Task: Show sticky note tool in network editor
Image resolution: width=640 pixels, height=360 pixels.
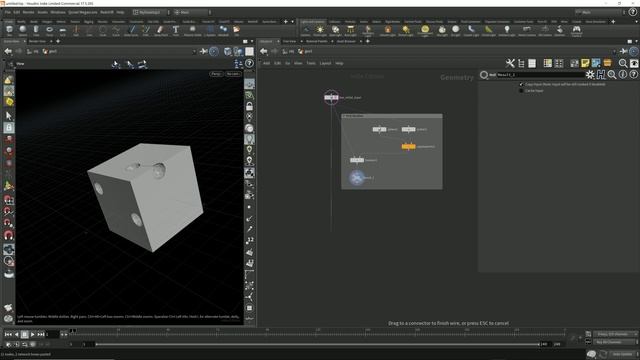Action: point(585,63)
